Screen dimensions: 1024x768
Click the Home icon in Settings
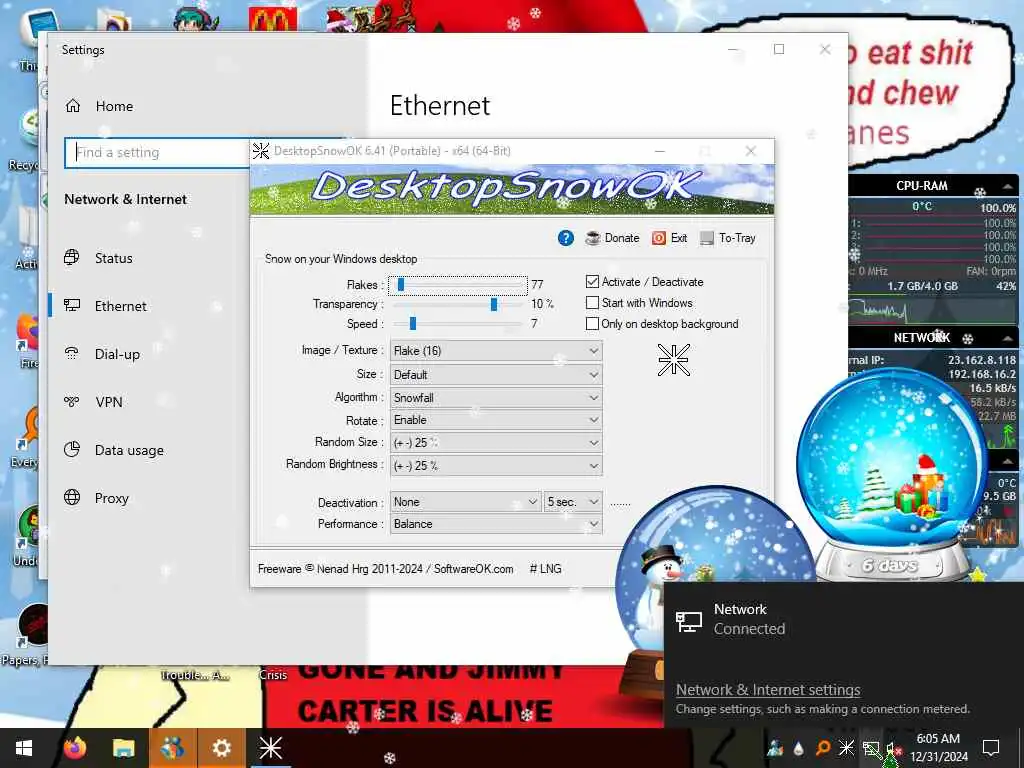tap(73, 106)
